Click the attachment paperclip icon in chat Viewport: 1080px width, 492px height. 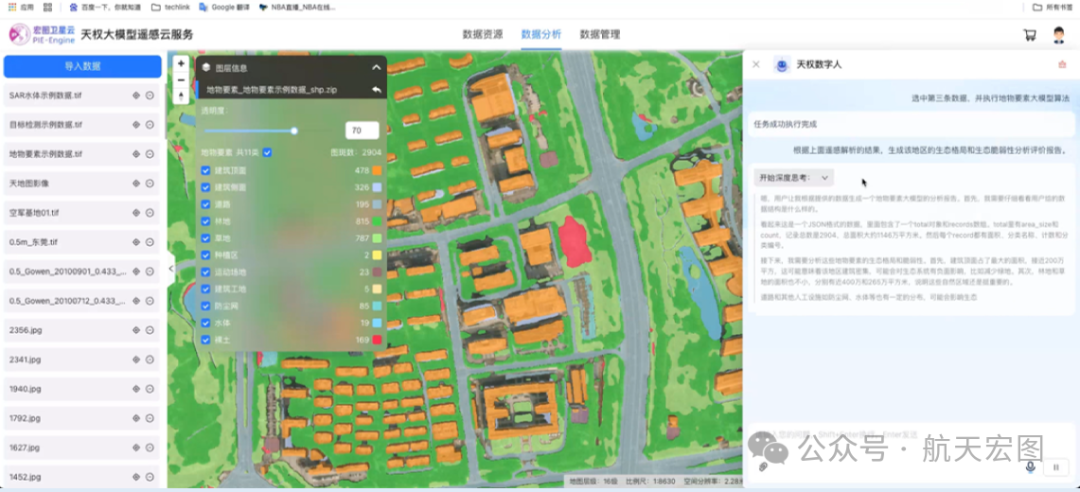pyautogui.click(x=764, y=467)
